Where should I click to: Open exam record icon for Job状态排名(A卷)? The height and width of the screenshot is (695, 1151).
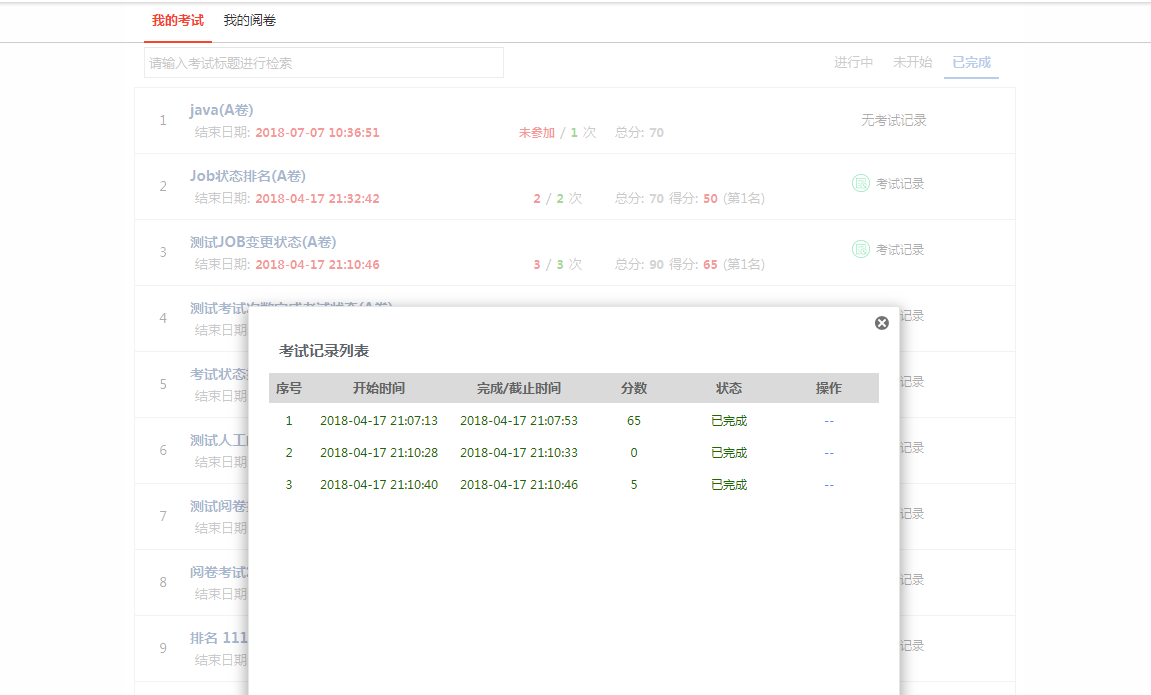pos(860,183)
